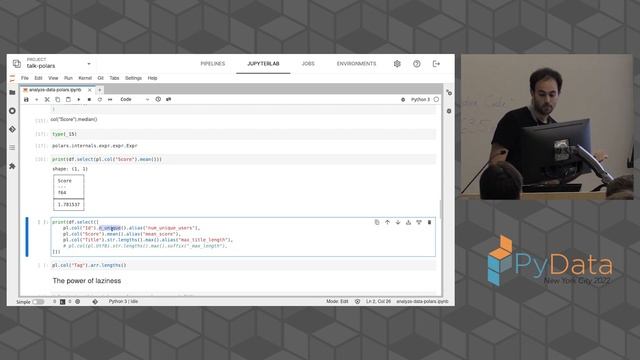The image size is (640, 360).
Task: Click the project pipeline icon at top left
Action: click(x=17, y=64)
